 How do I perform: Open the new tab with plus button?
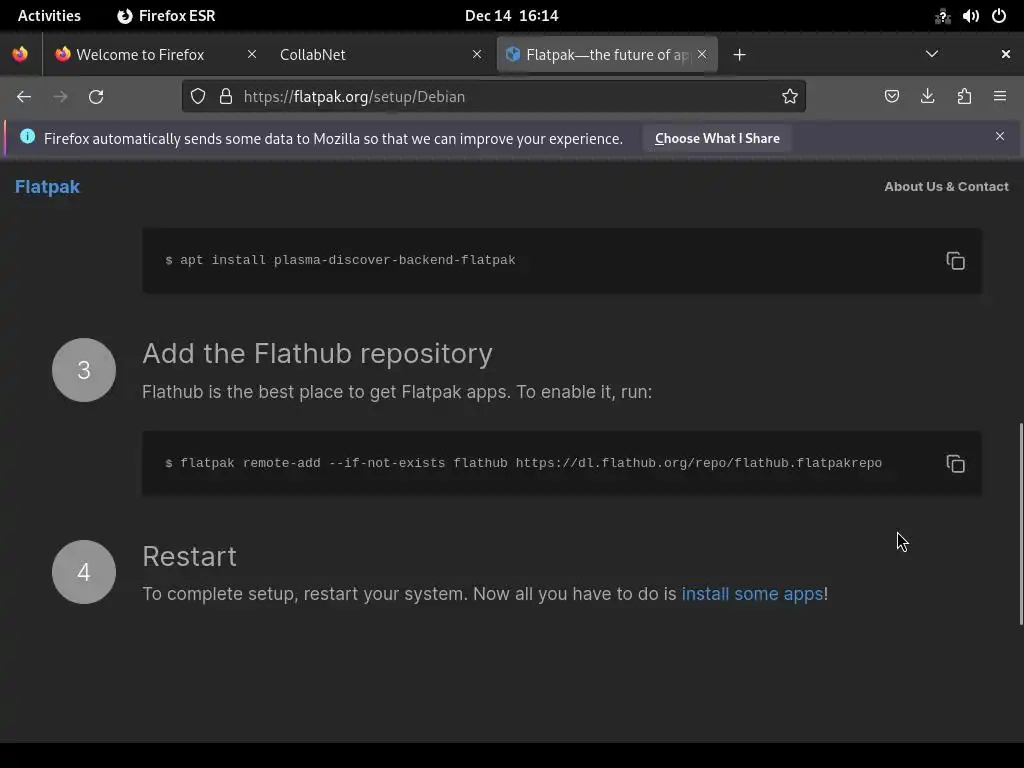739,54
